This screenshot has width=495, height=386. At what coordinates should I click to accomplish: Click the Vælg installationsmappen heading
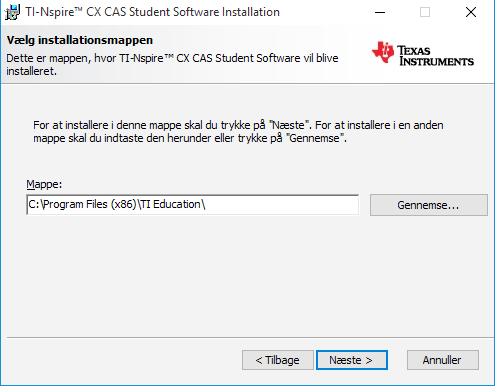(80, 40)
